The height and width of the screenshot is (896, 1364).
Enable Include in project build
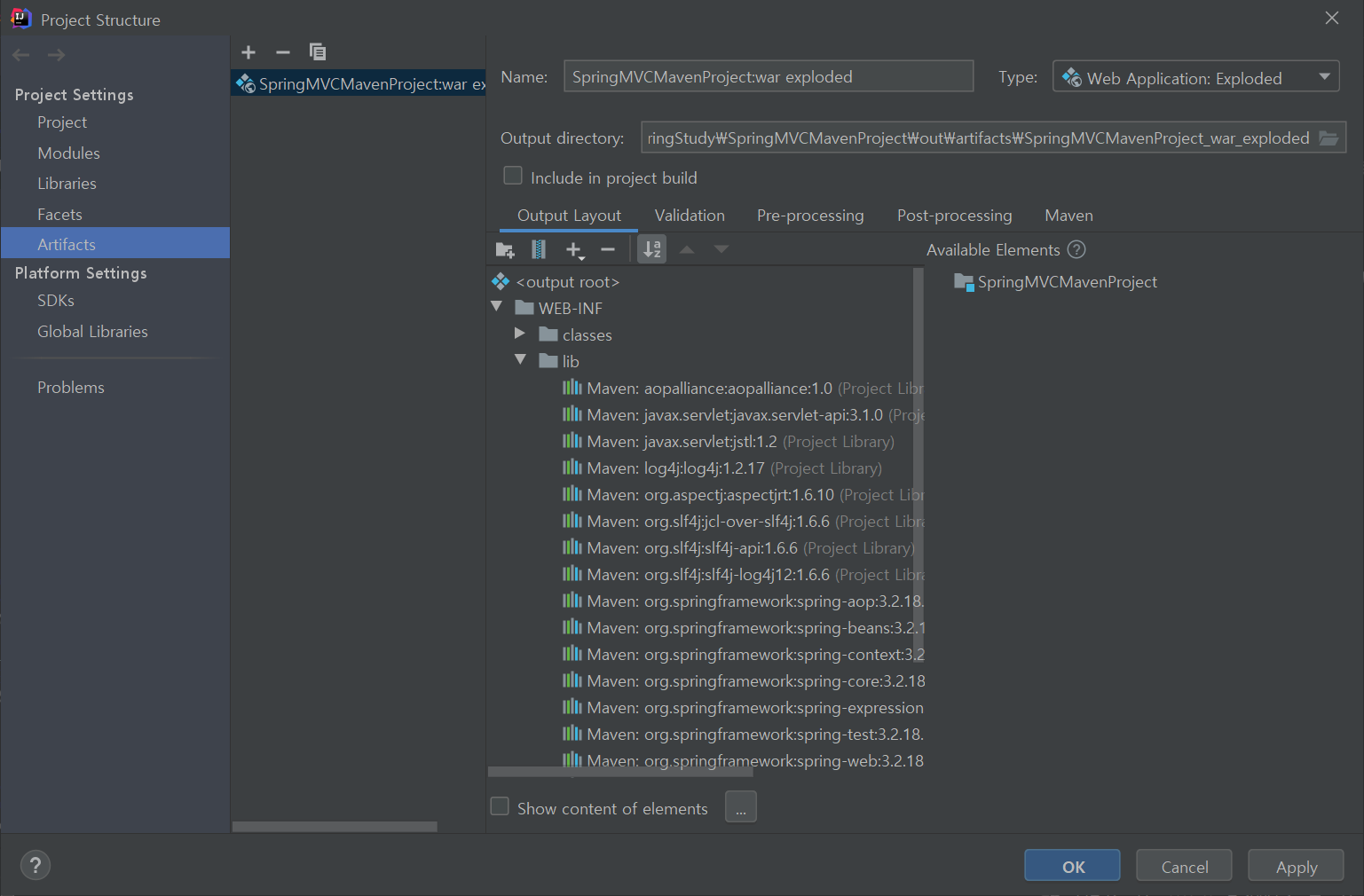click(x=513, y=176)
